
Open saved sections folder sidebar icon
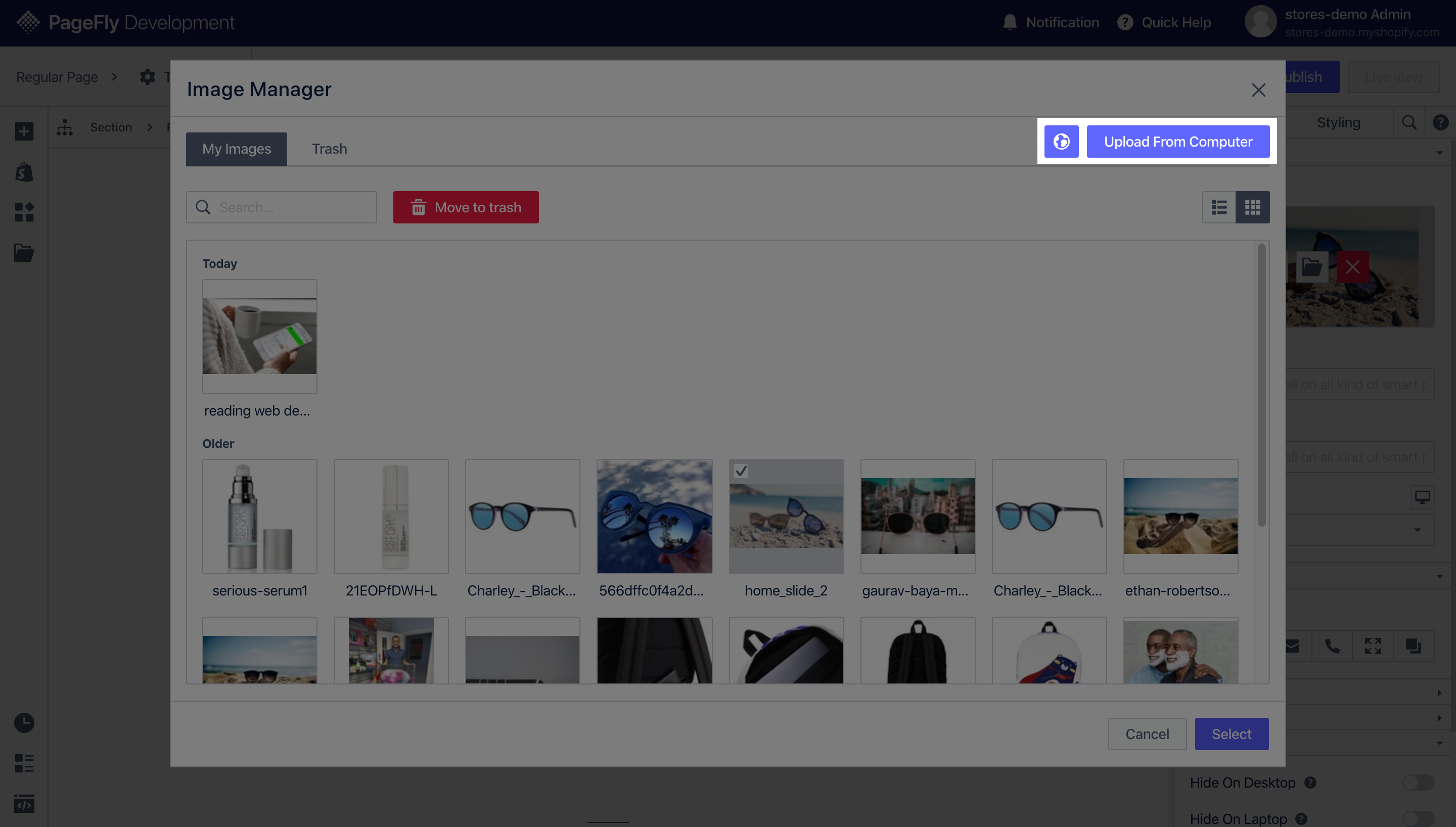pos(24,253)
